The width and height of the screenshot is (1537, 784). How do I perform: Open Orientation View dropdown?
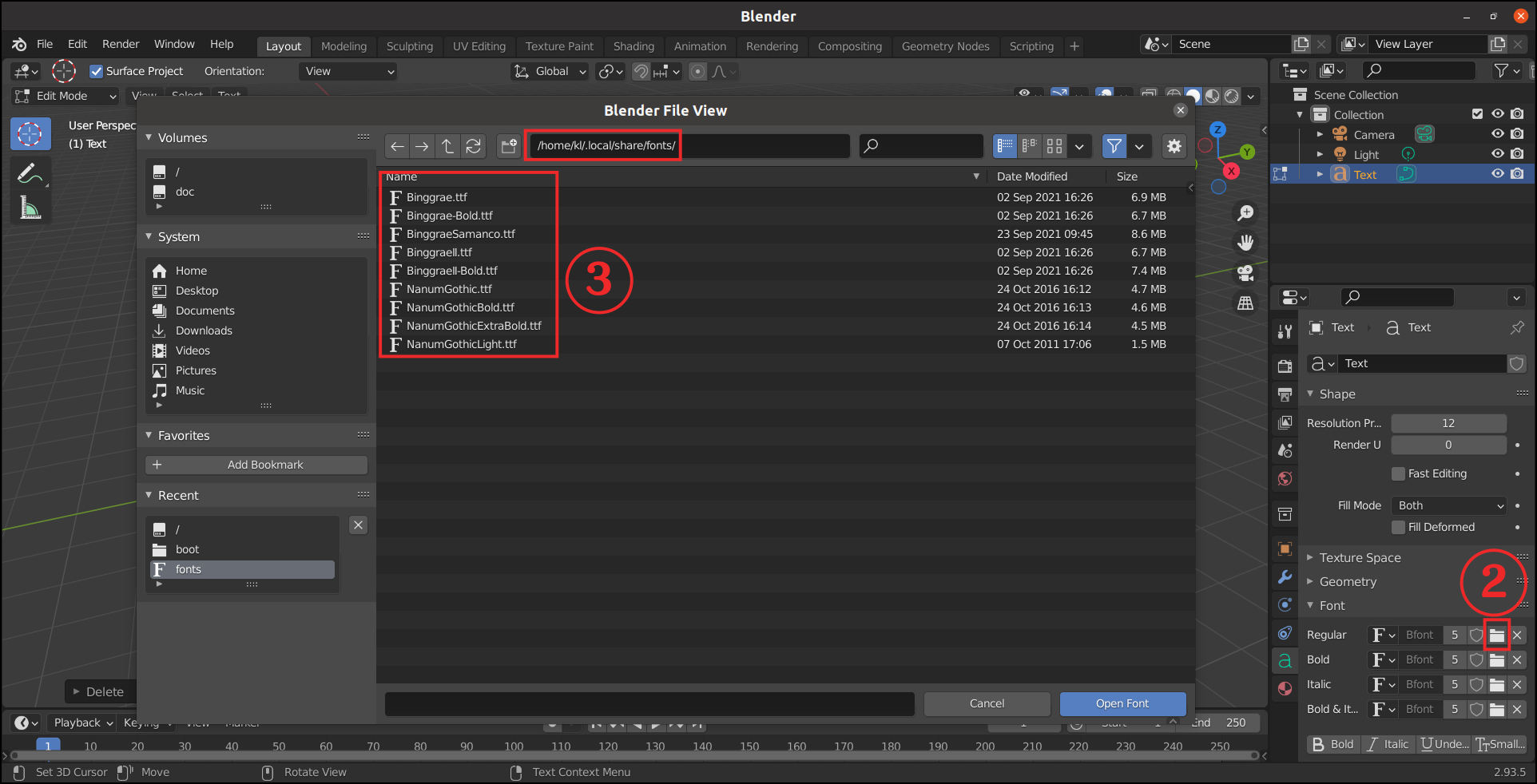click(x=348, y=72)
